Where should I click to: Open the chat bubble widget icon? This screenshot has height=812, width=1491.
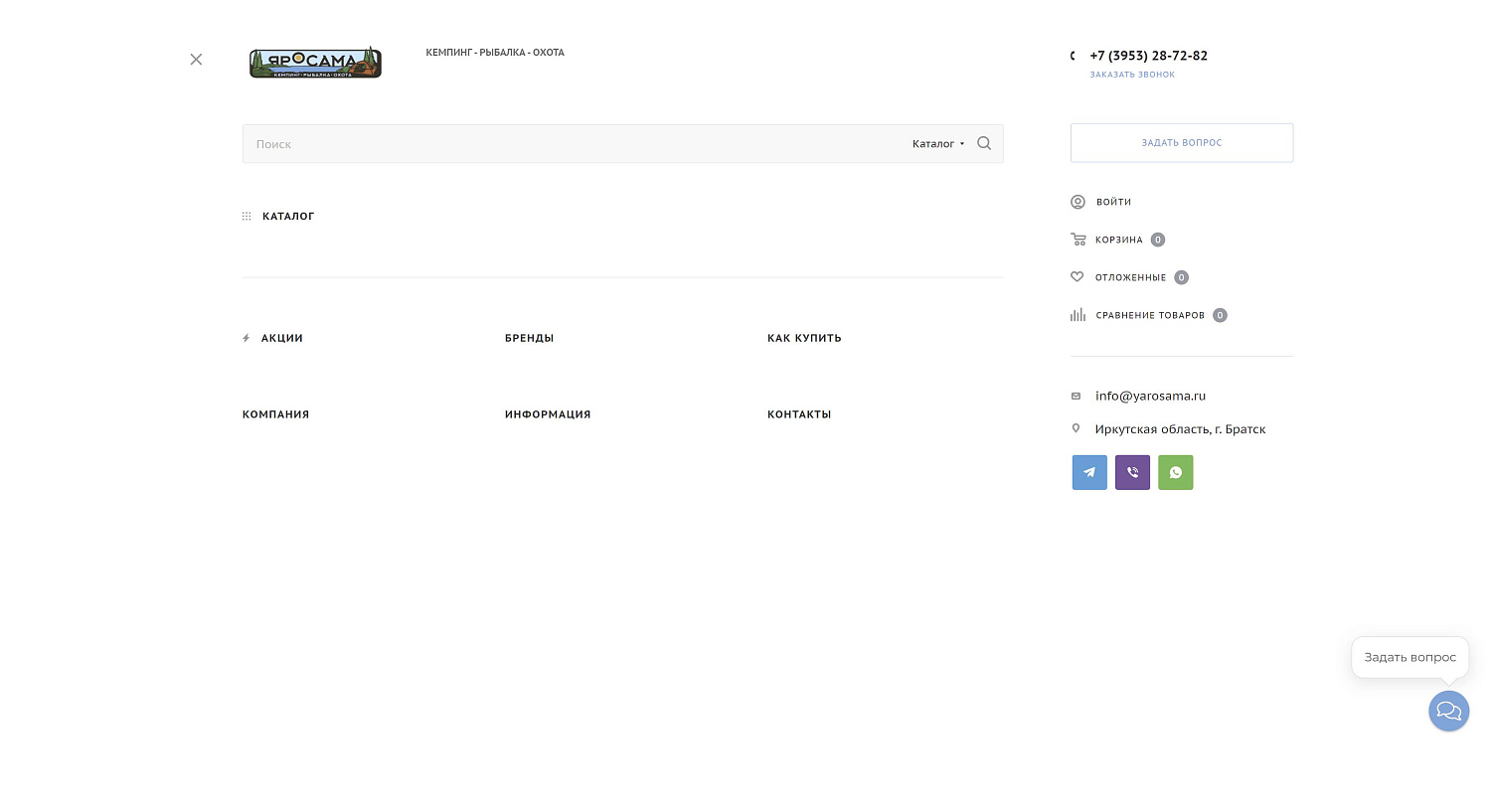click(1448, 712)
